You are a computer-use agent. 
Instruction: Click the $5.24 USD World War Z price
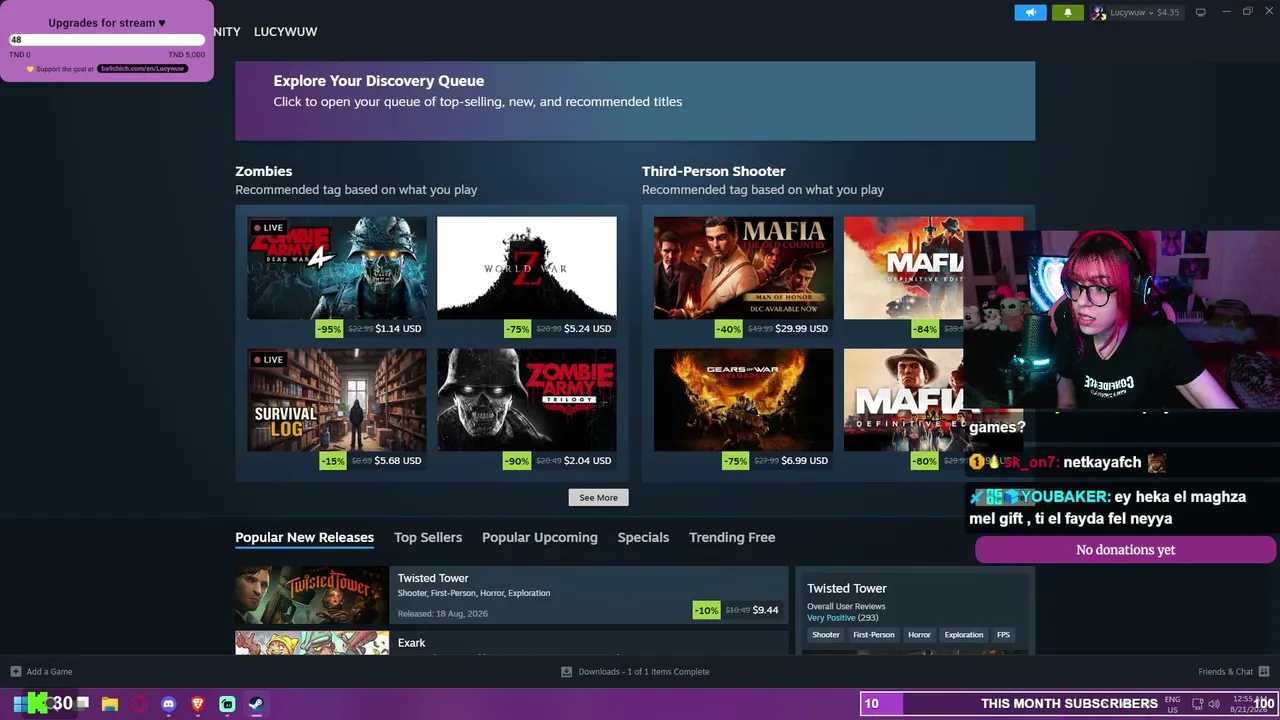point(588,329)
